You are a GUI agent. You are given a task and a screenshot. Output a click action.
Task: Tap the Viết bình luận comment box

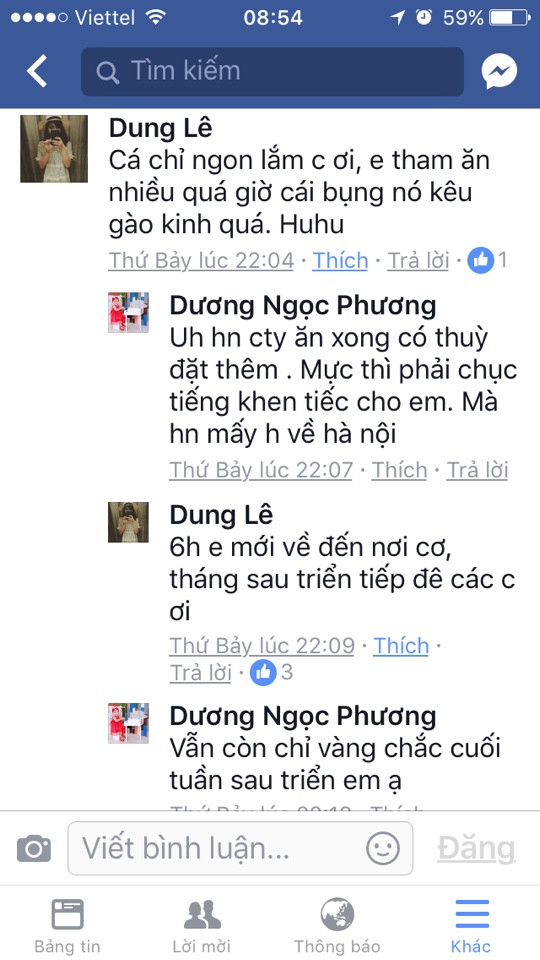tap(240, 849)
